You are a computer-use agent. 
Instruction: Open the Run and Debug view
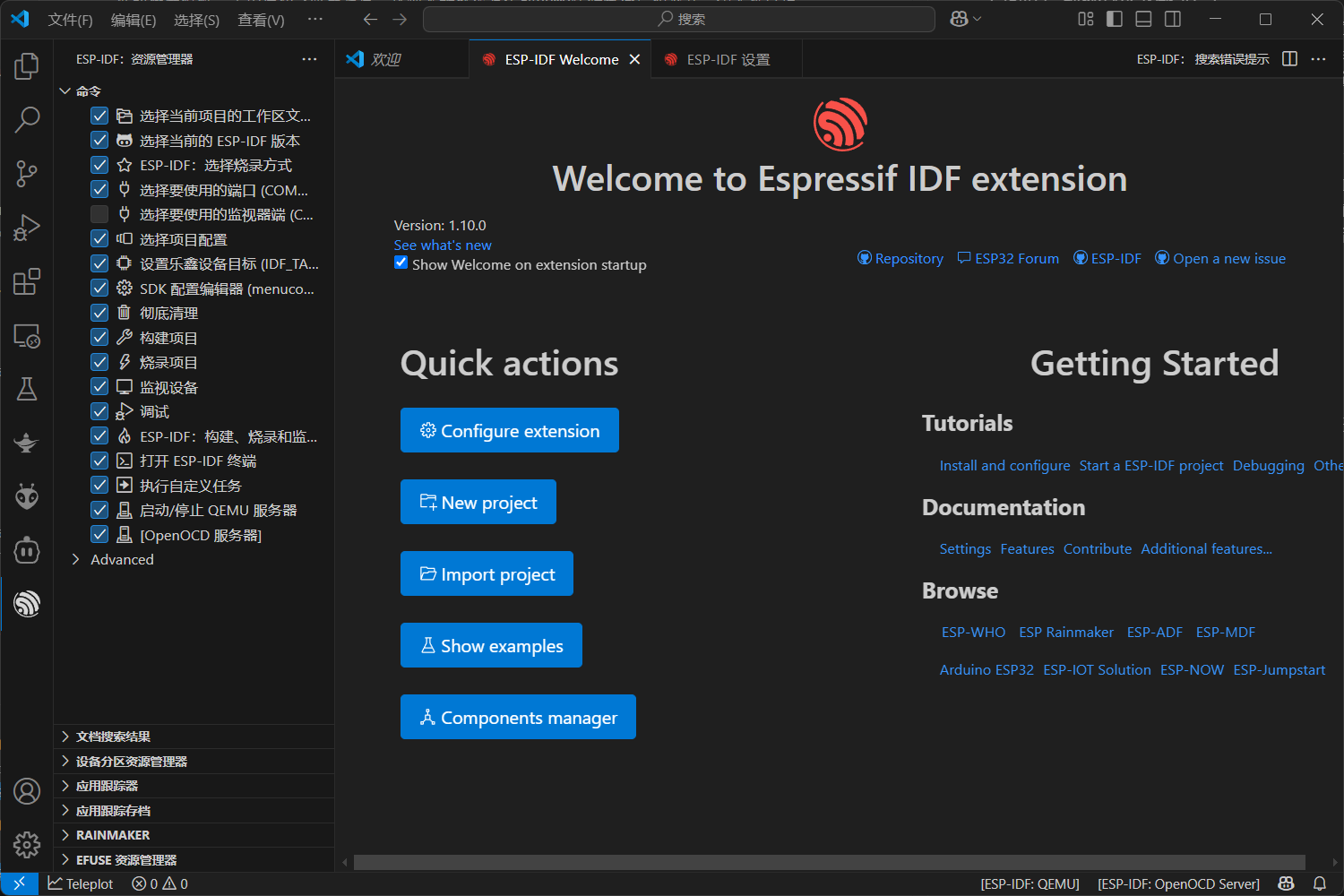click(26, 227)
